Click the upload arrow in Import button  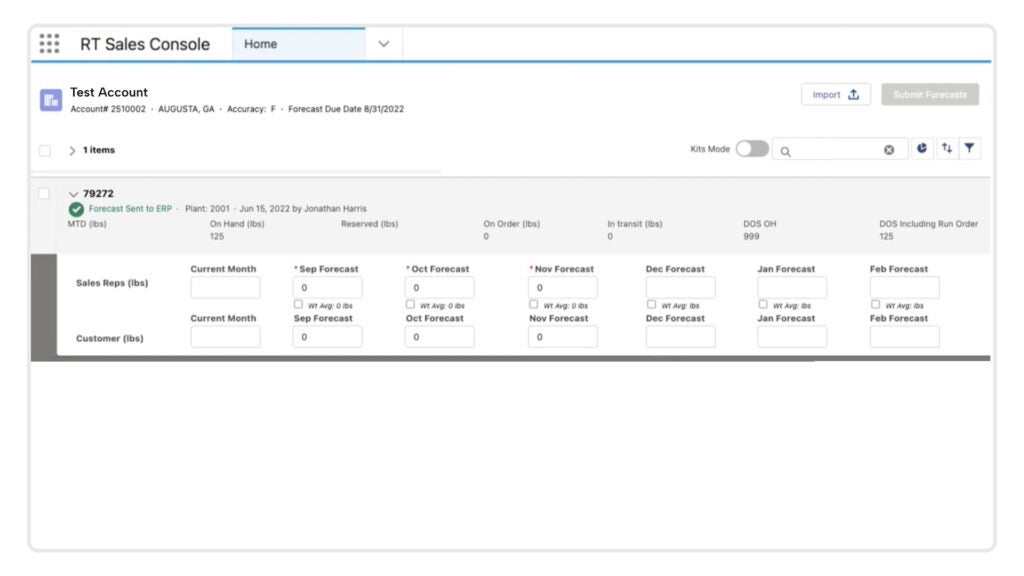(x=854, y=95)
